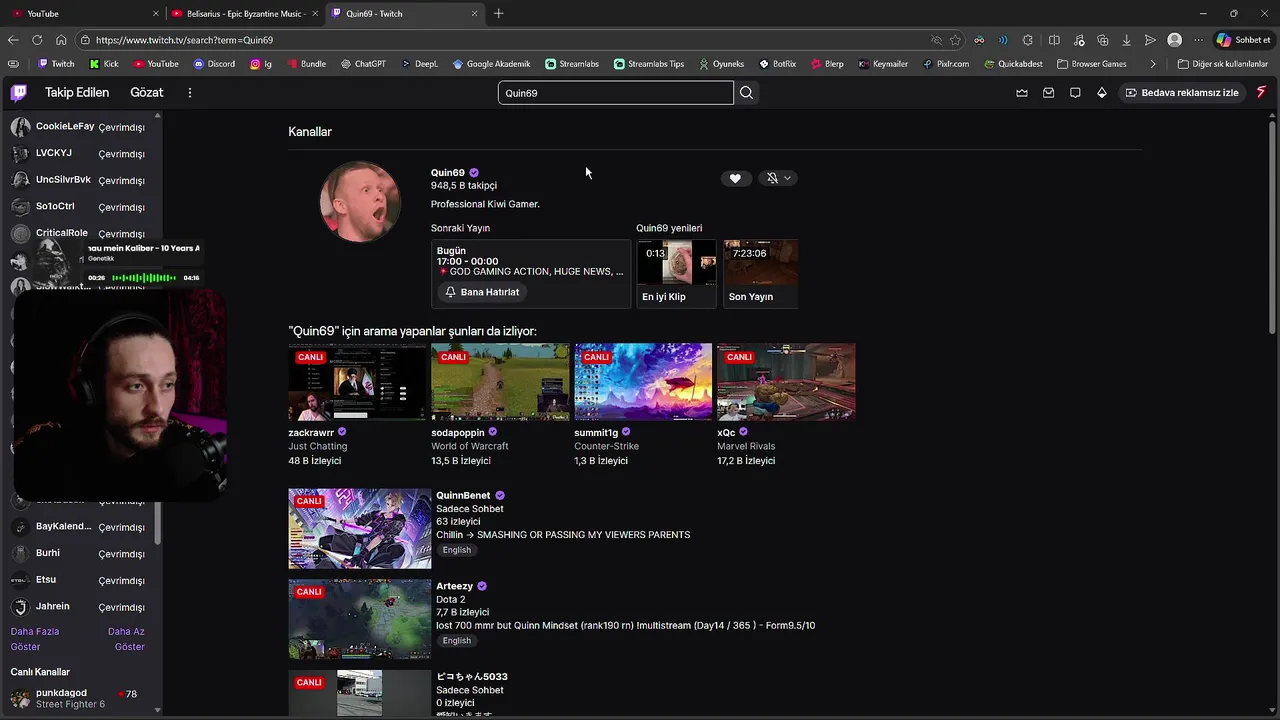Screen dimensions: 1280x720
Task: Click the browser back arrow
Action: pos(13,40)
